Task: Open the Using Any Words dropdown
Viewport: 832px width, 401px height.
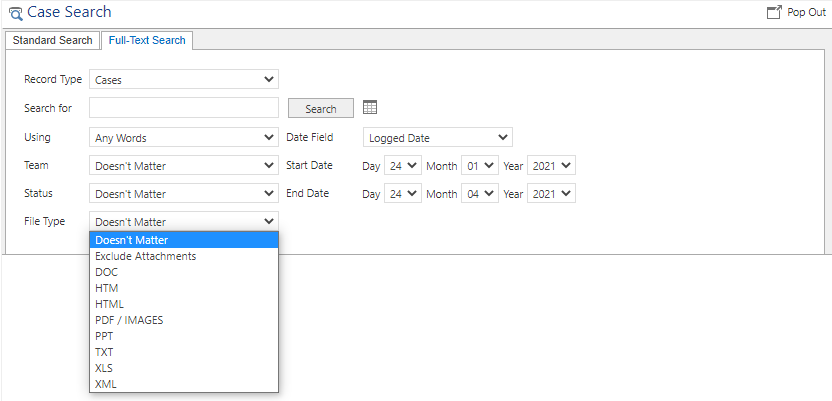Action: coord(184,137)
